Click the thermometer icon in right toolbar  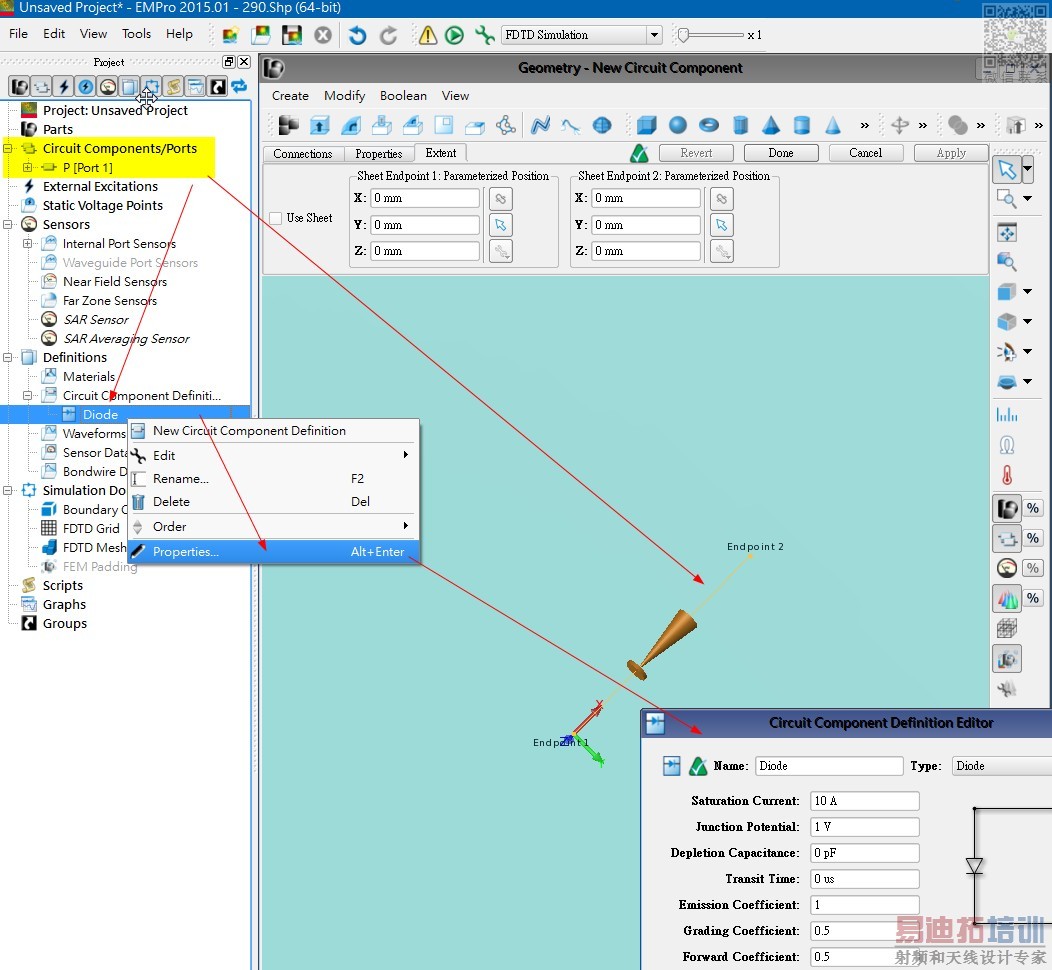click(x=1007, y=475)
